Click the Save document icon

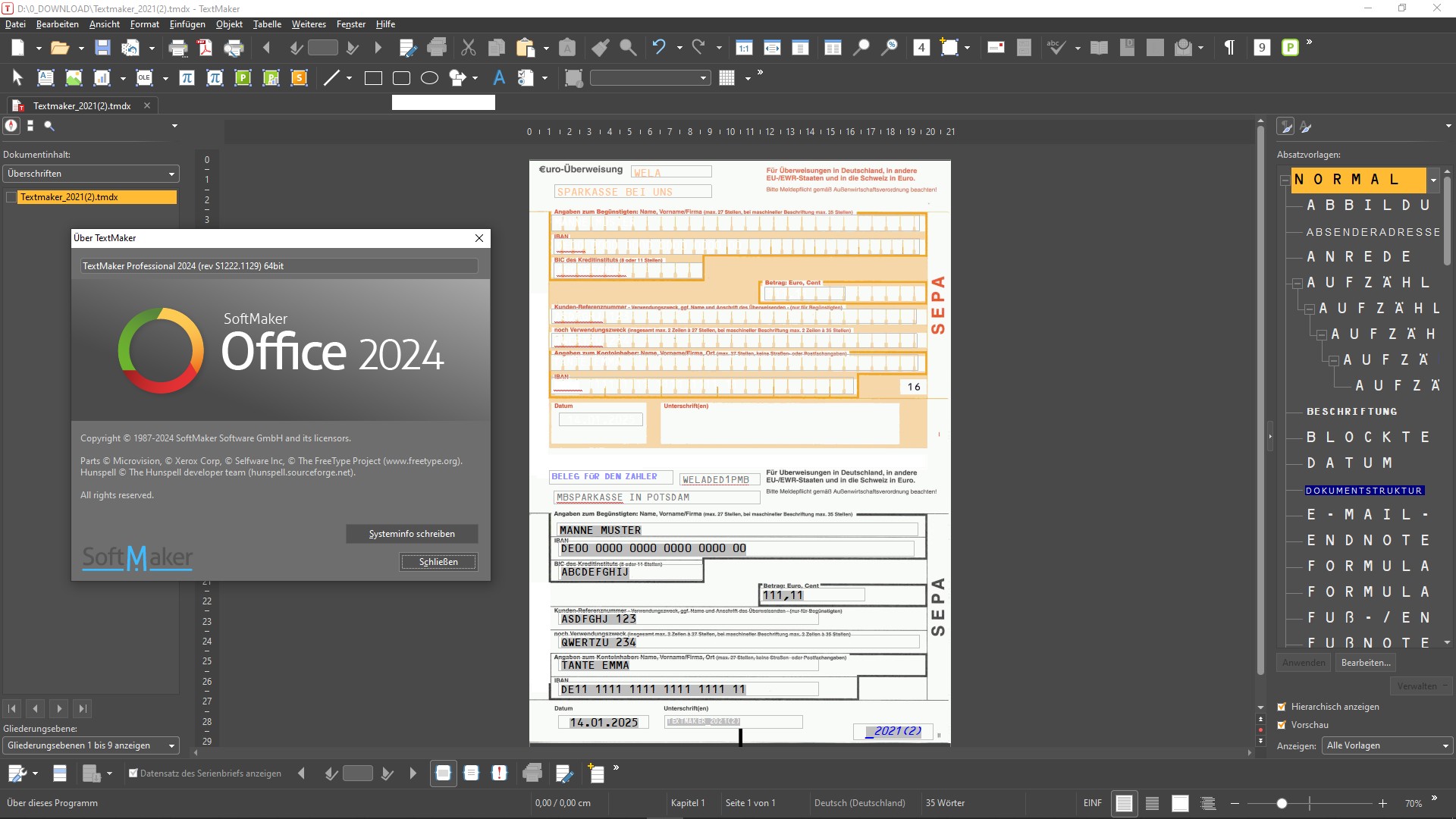pyautogui.click(x=102, y=48)
